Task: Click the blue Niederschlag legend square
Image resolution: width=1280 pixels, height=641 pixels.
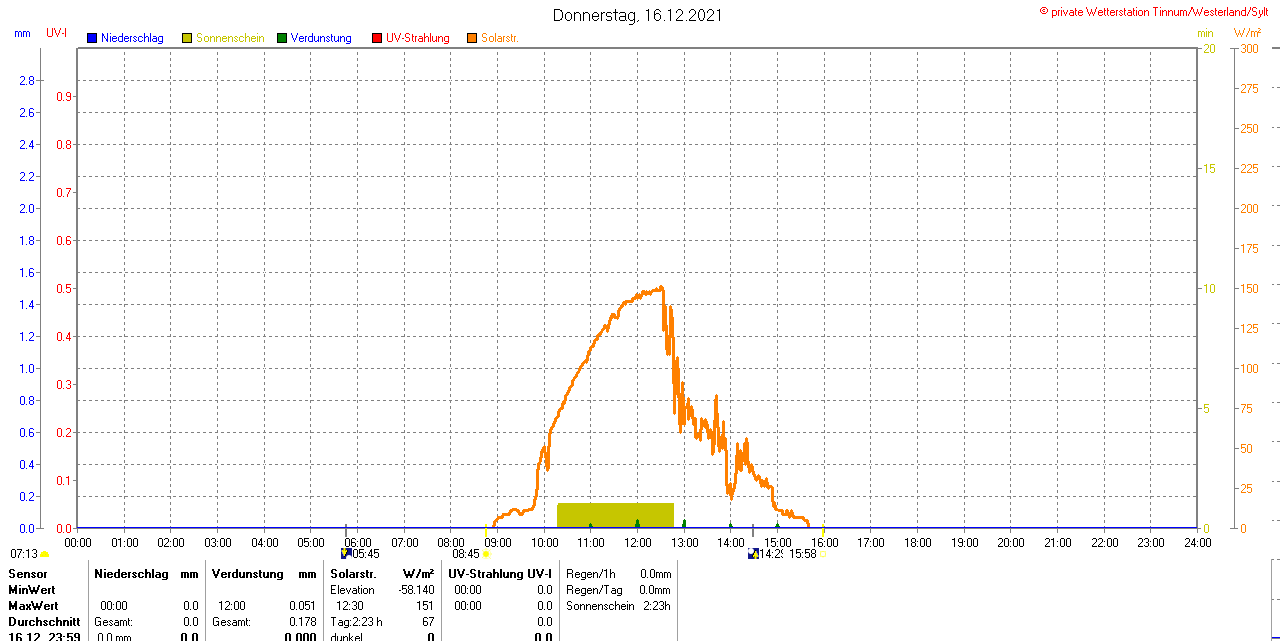Action: point(92,38)
